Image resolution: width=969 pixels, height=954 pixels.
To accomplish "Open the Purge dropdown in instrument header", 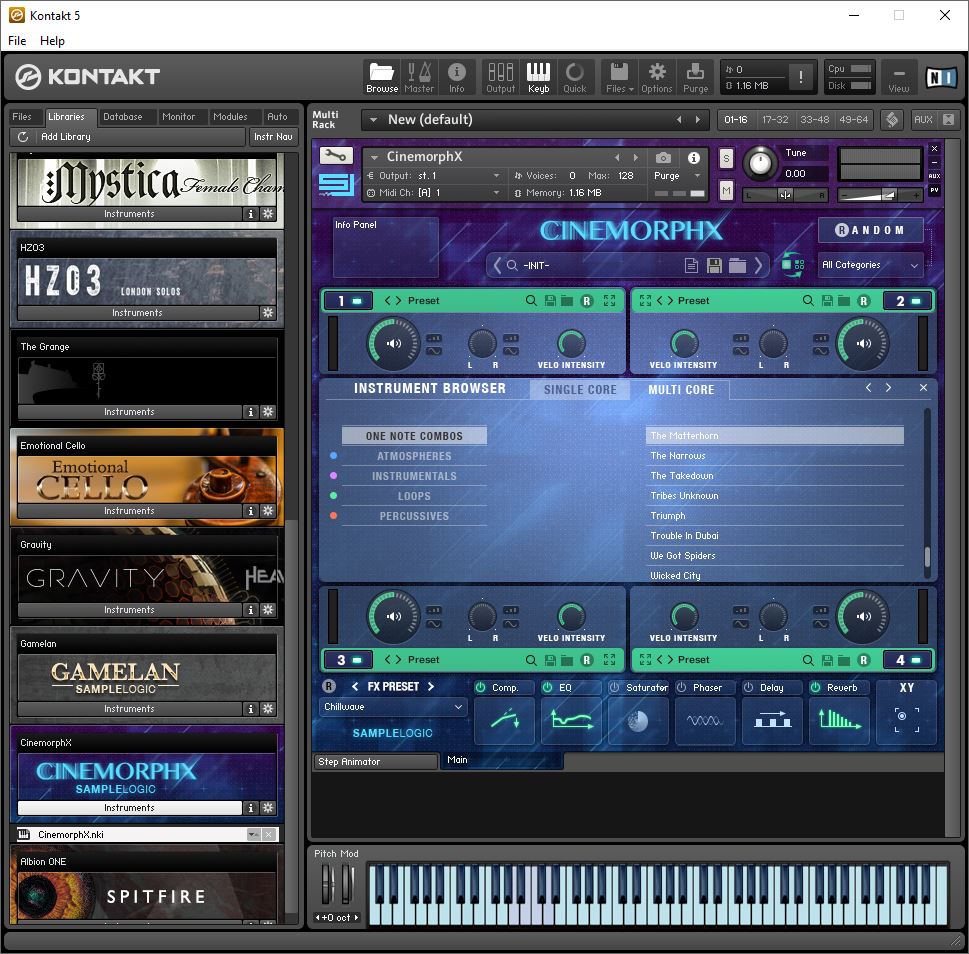I will 698,176.
